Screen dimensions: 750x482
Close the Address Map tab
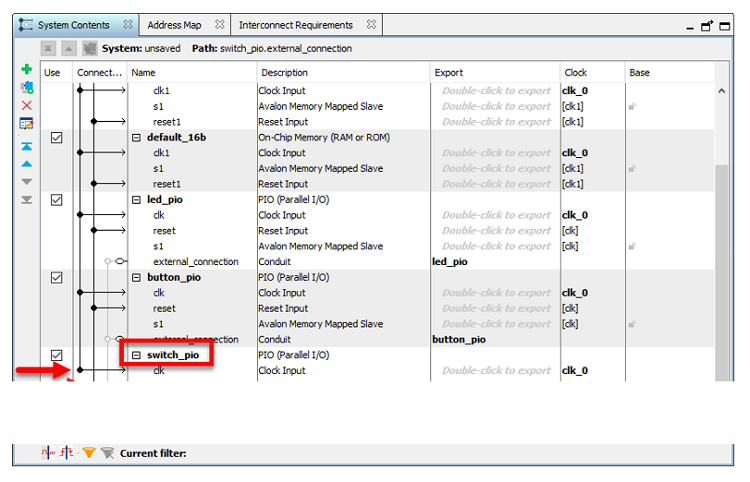click(220, 24)
